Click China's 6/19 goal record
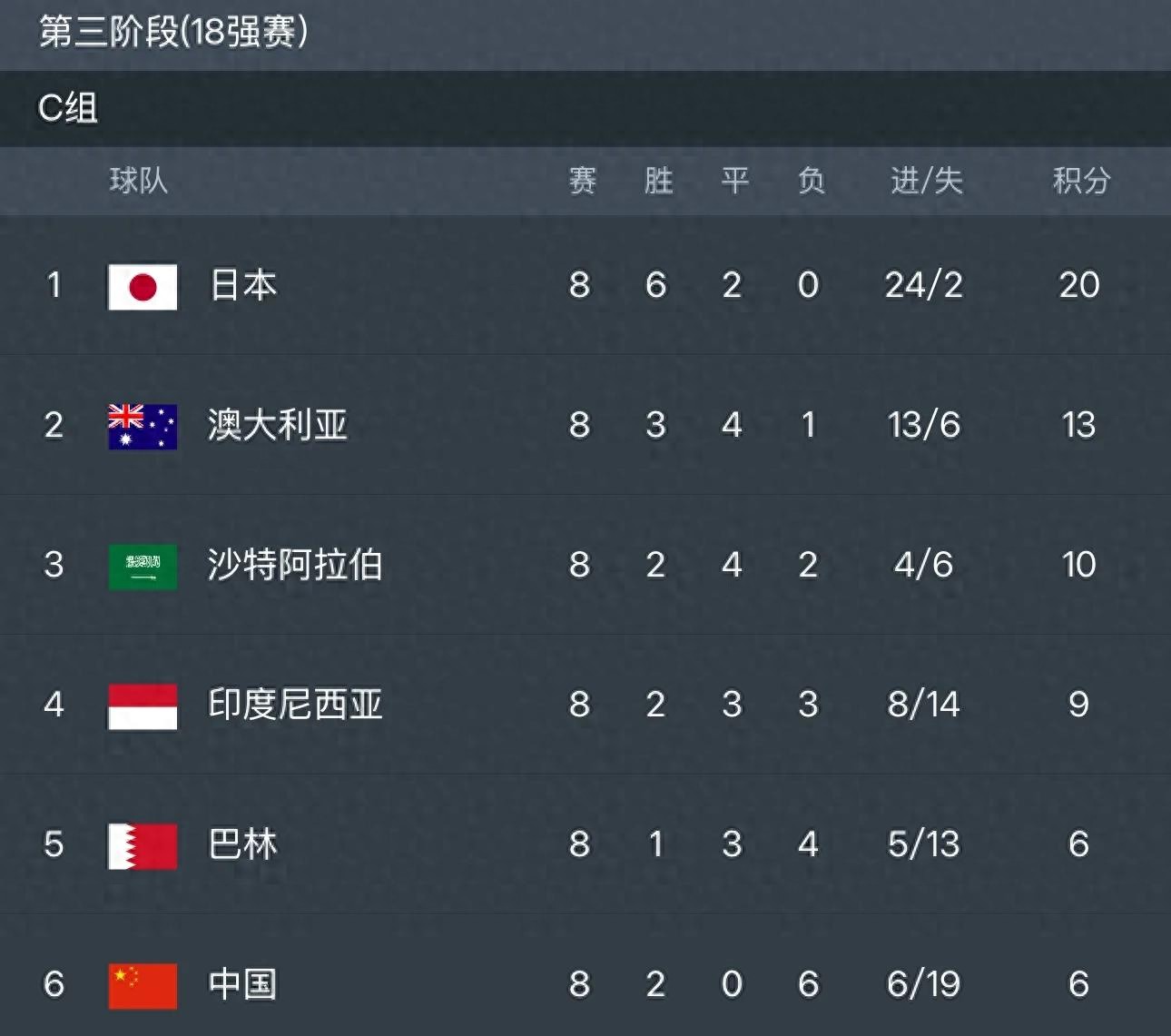This screenshot has height=1036, width=1171. (x=924, y=984)
